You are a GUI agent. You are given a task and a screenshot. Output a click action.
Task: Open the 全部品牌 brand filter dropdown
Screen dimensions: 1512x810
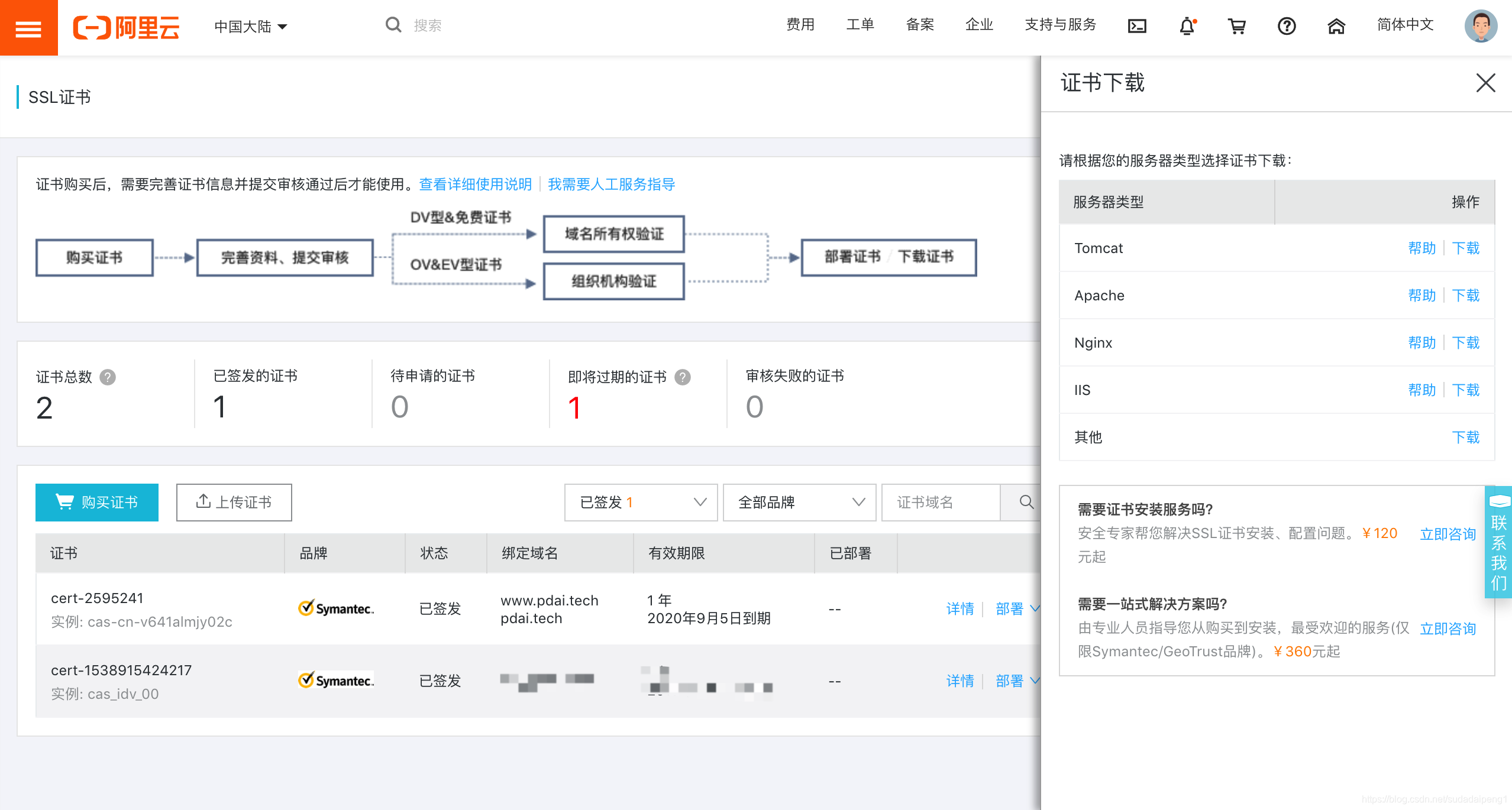coord(799,502)
